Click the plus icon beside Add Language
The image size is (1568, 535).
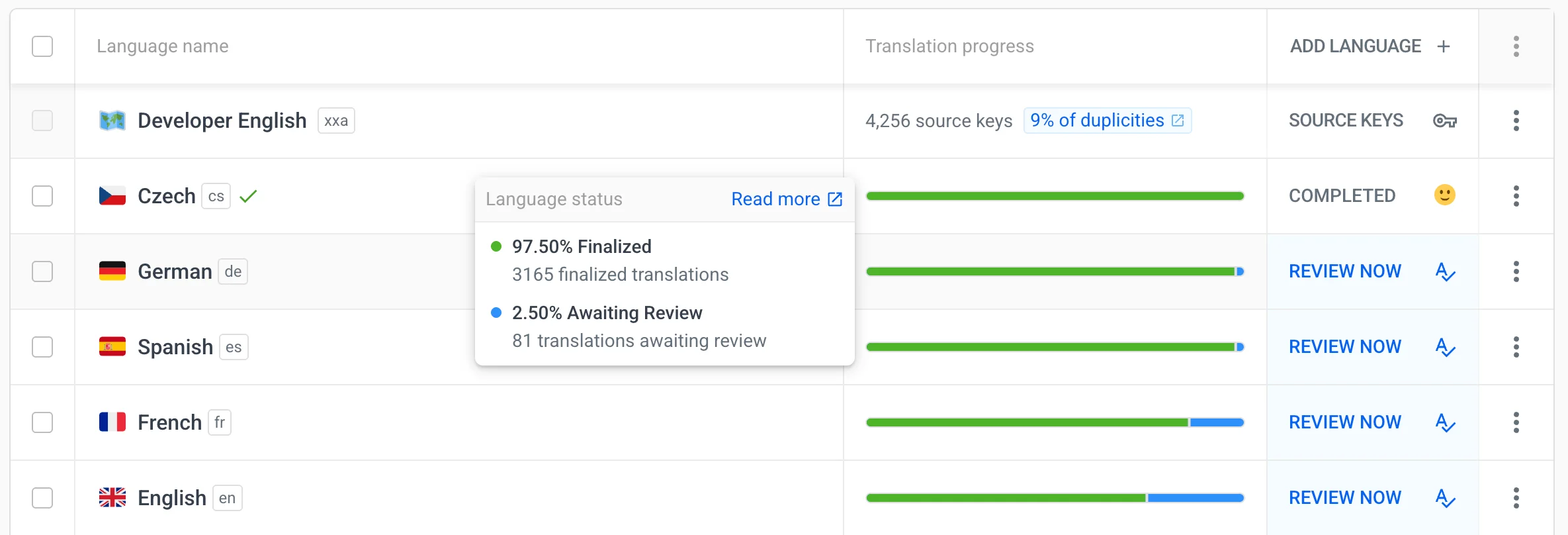[x=1444, y=46]
